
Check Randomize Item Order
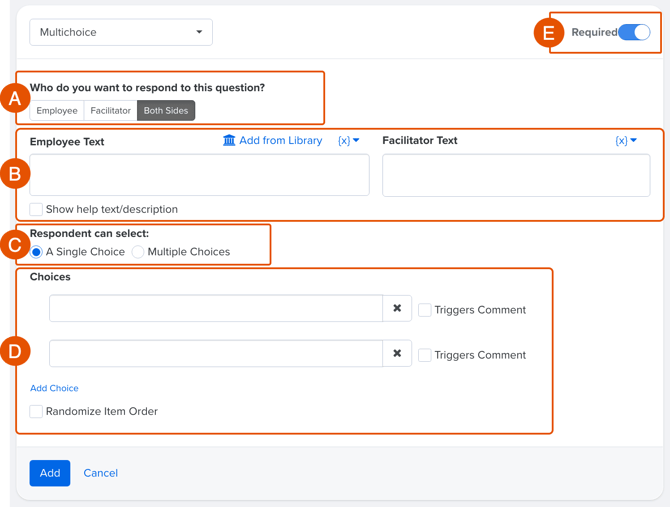coord(36,411)
